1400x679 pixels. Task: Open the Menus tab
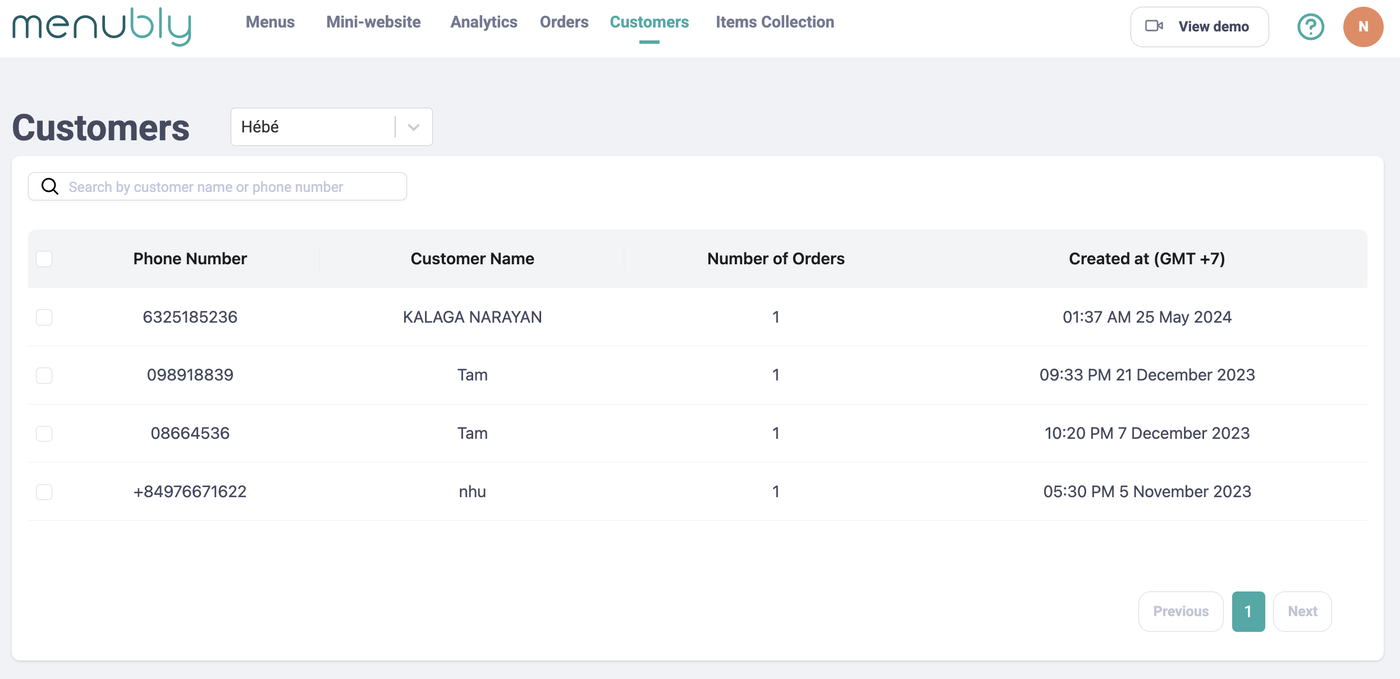(270, 22)
